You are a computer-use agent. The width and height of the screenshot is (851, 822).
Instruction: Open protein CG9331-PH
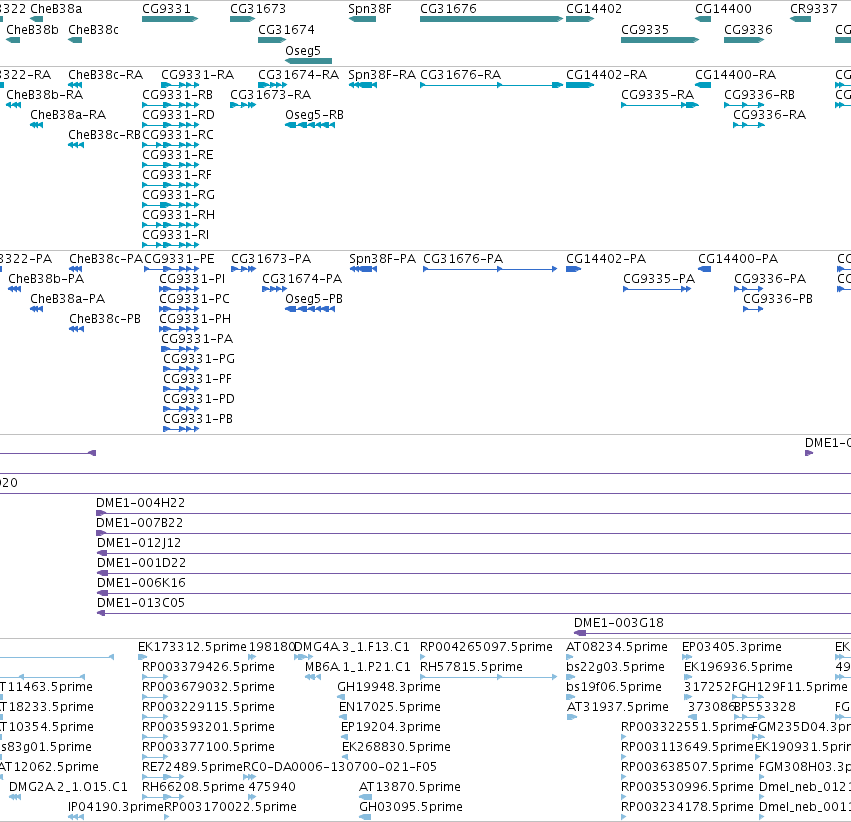pyautogui.click(x=195, y=318)
